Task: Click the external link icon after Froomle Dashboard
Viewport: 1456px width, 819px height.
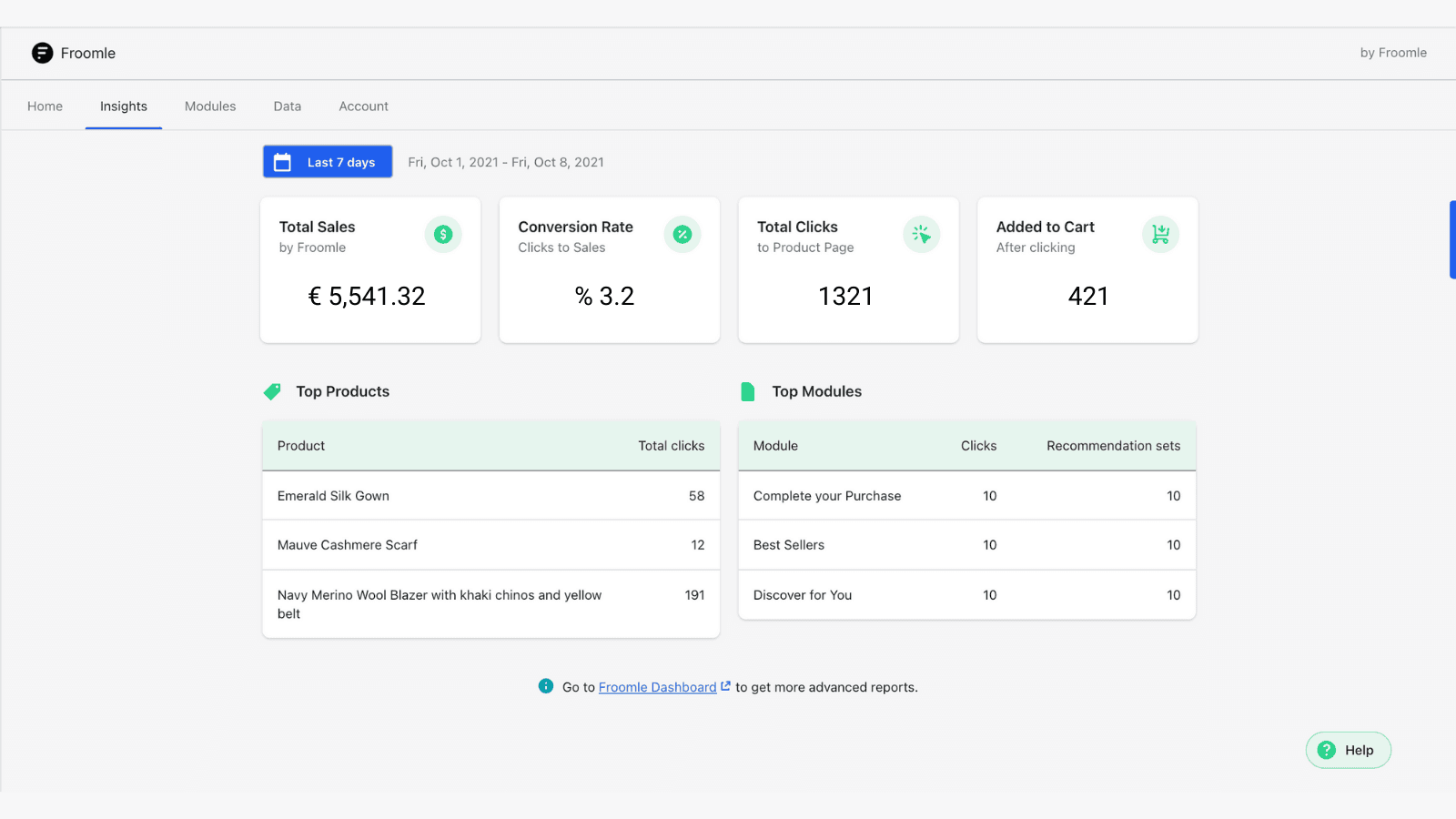Action: pos(725,685)
